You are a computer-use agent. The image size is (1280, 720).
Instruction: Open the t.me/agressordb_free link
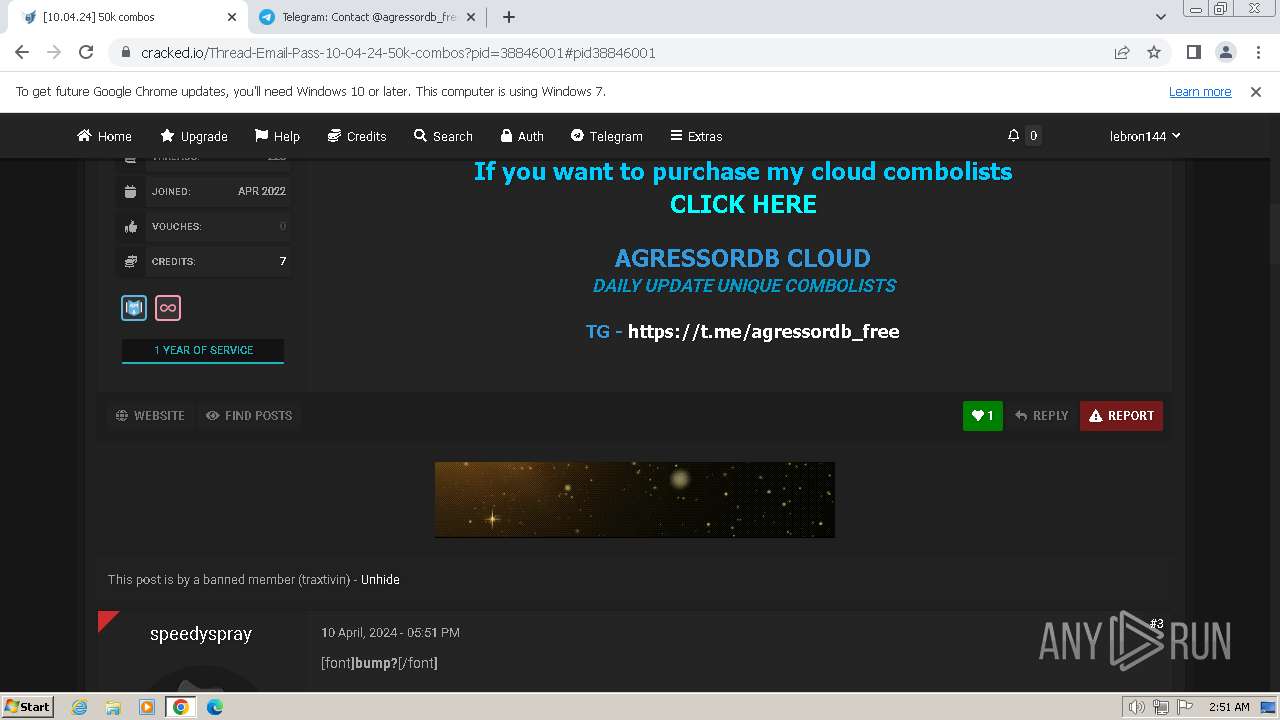click(763, 331)
